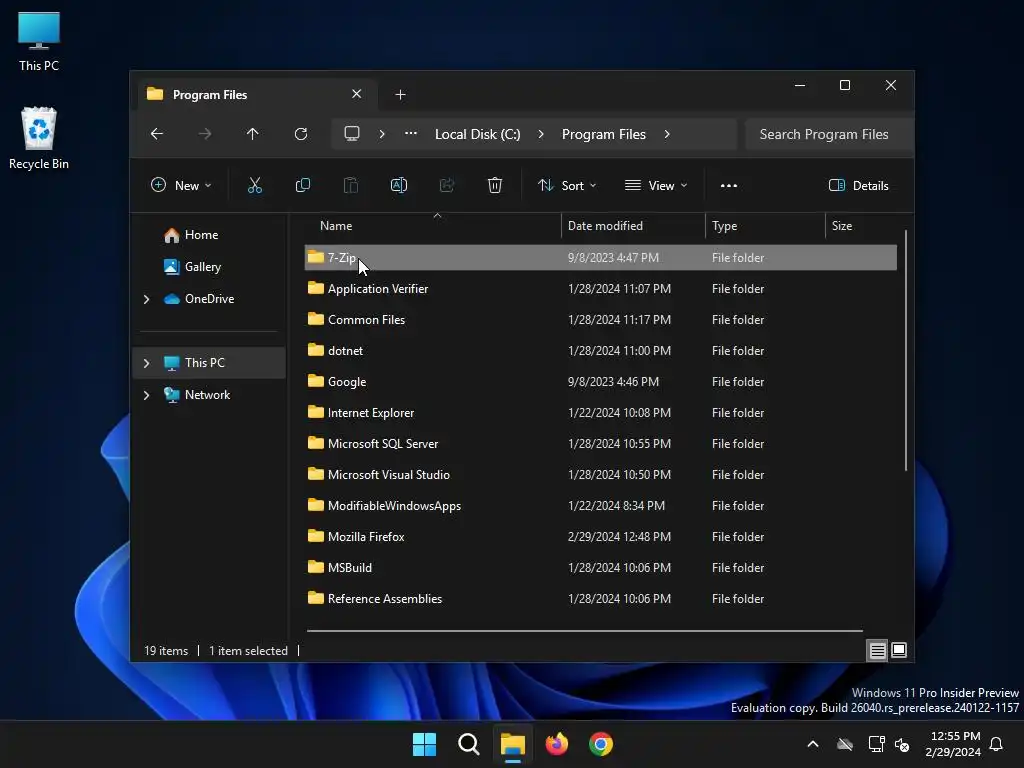Click the Delete trash can icon

(494, 185)
